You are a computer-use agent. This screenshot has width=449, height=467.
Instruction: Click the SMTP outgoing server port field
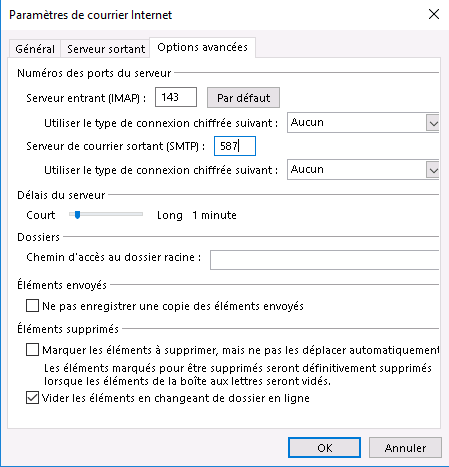click(235, 146)
